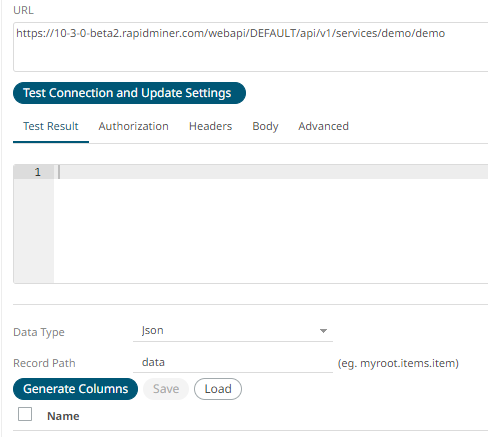The image size is (488, 437).
Task: Click the Generate Columns button
Action: 75,389
